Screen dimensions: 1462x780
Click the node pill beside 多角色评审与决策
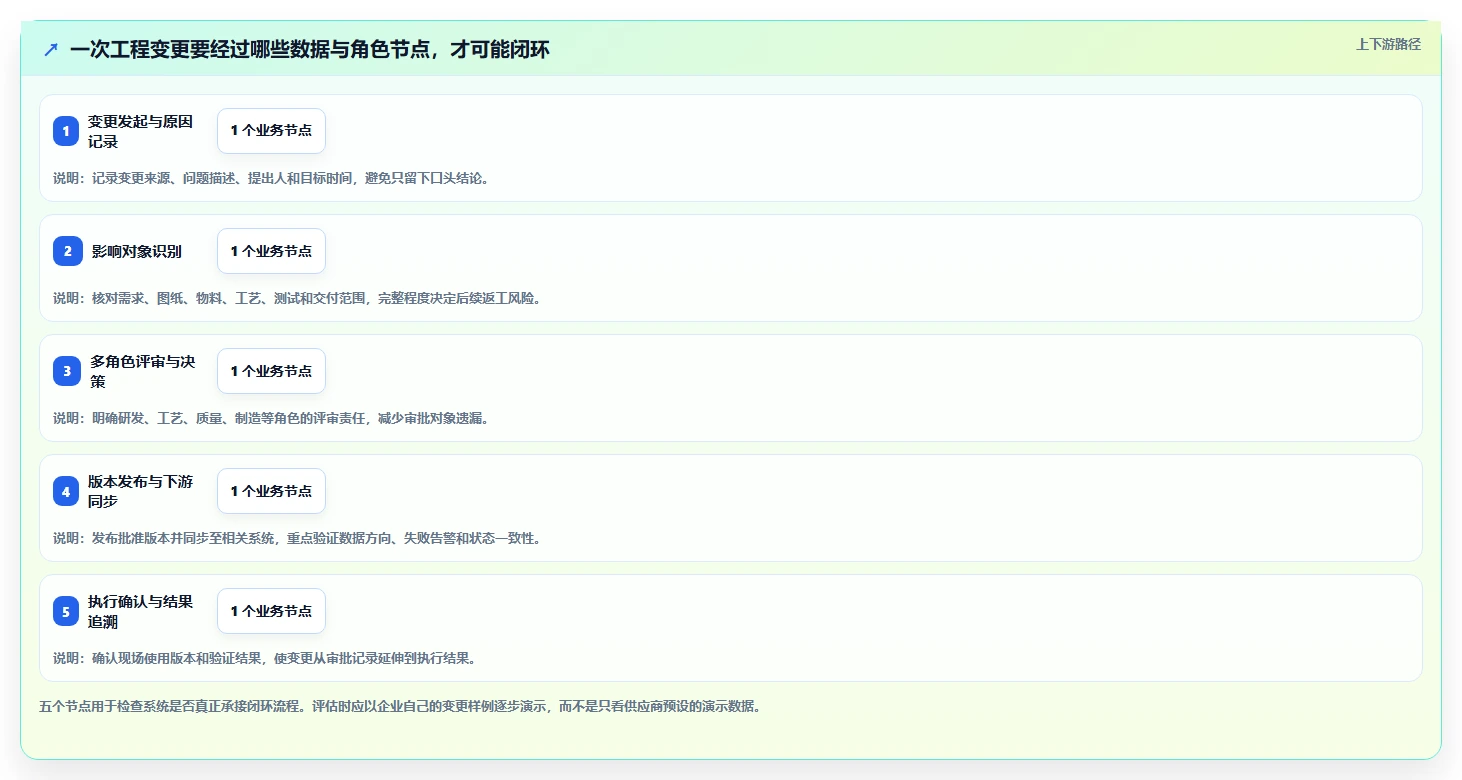coord(271,371)
